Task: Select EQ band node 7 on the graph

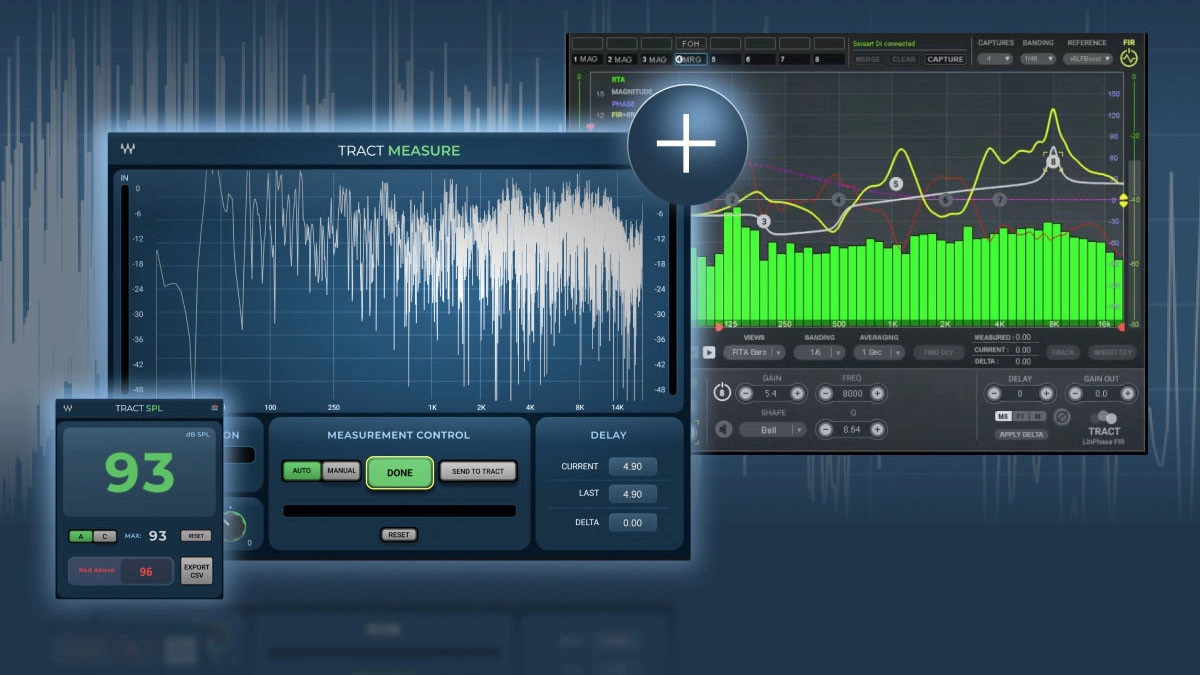Action: tap(1000, 200)
